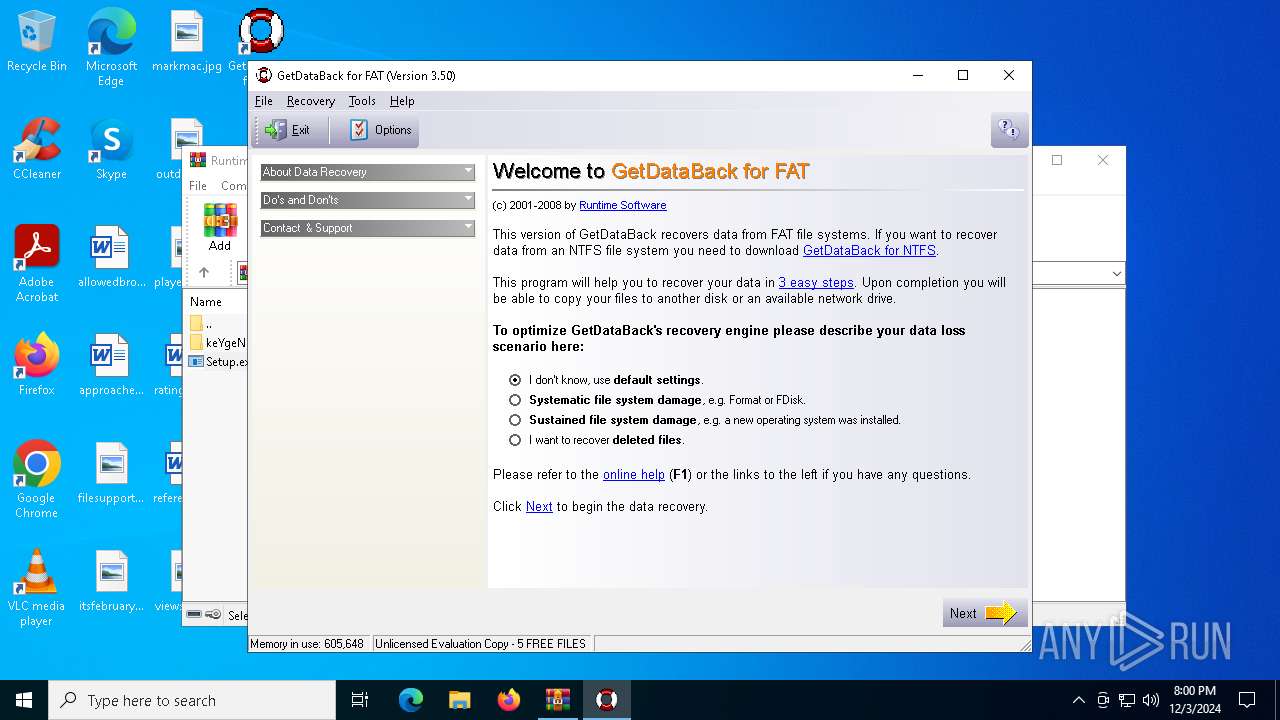Open the Options toolbar button
This screenshot has height=720, width=1280.
point(380,130)
